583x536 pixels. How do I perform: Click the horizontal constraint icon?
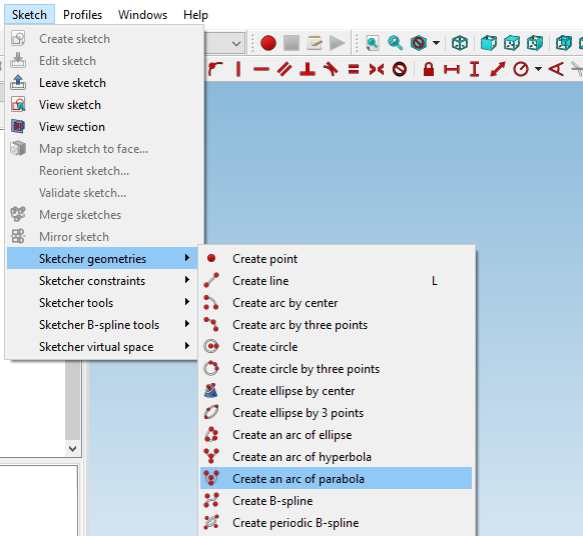point(261,69)
